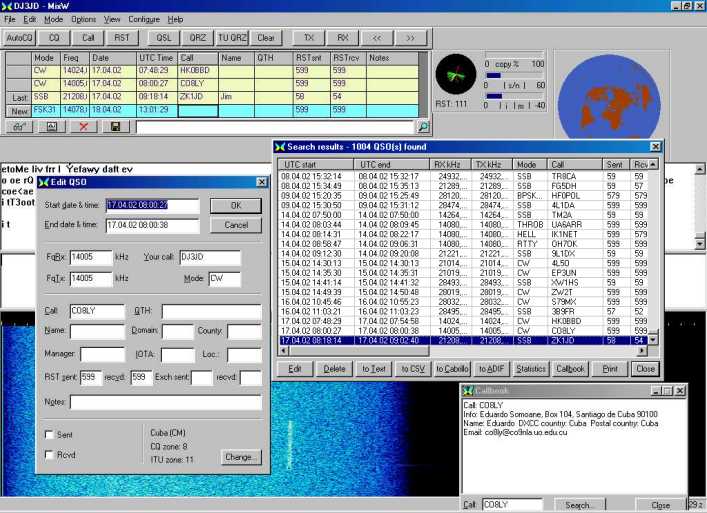707x513 pixels.
Task: Click the floppy disk save icon
Action: pos(115,127)
